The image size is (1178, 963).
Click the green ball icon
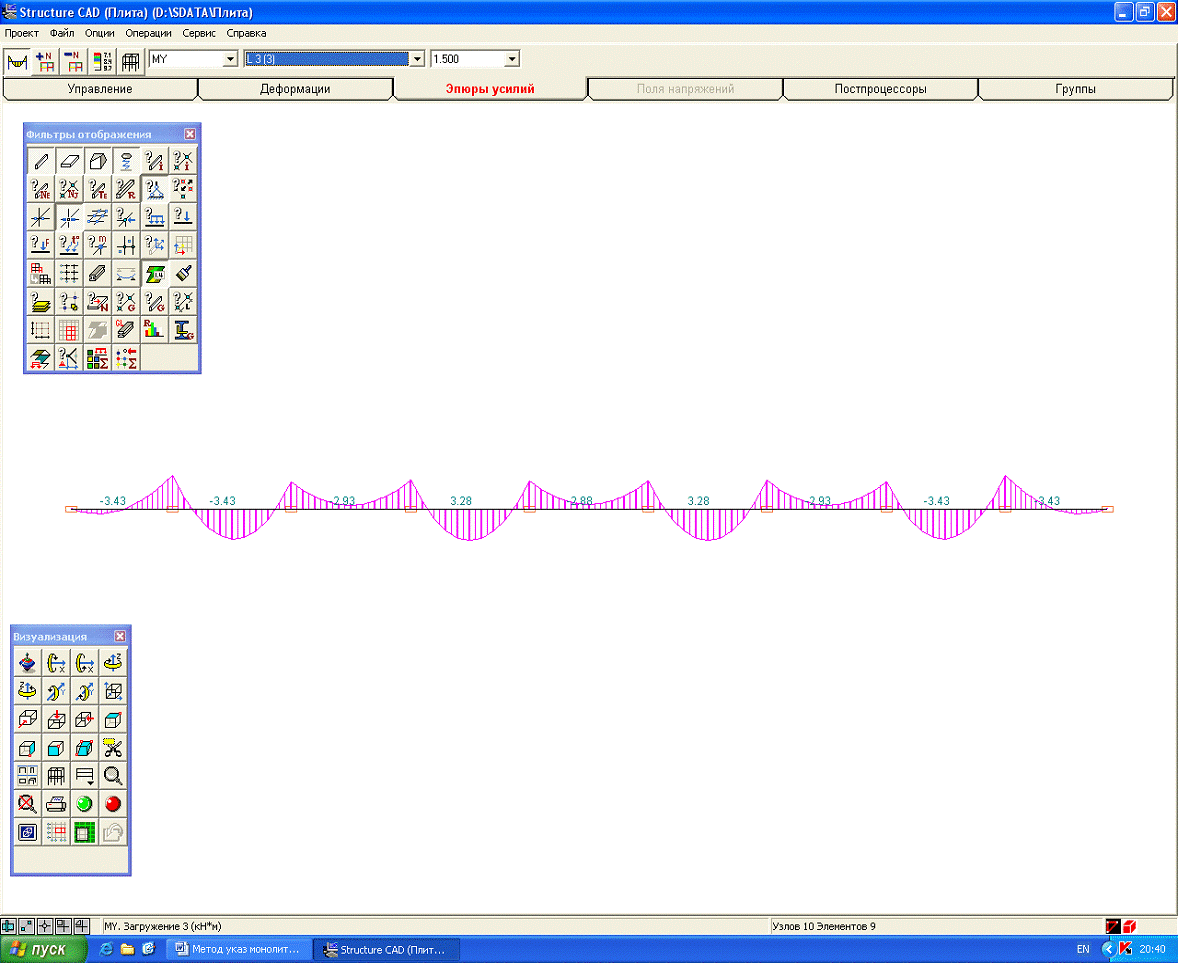coord(85,803)
